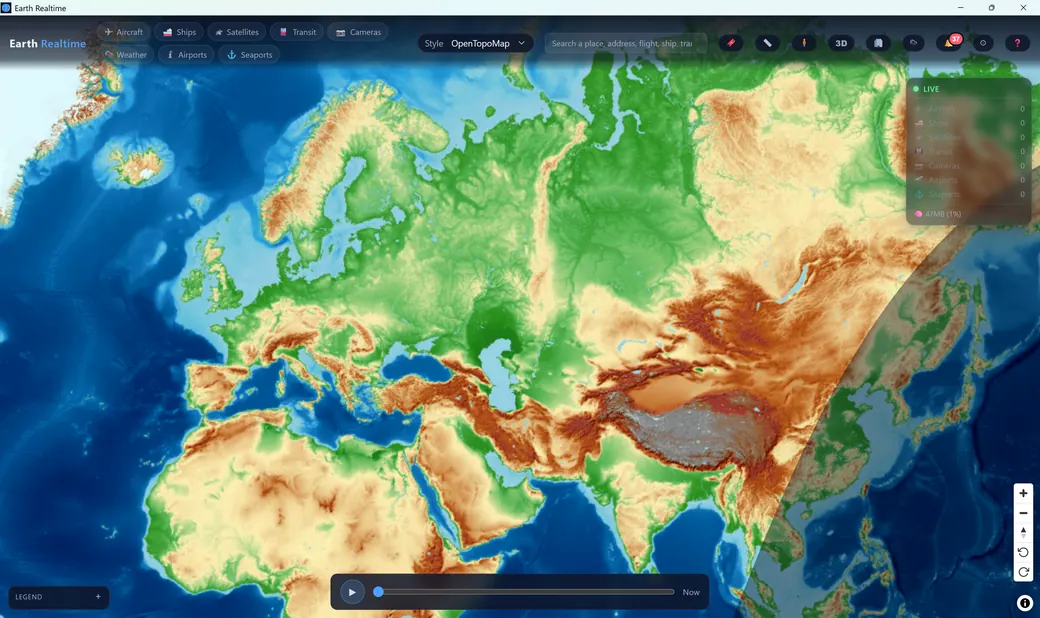1040x618 pixels.
Task: Reset map bearing with compass arrow
Action: pos(1023,532)
